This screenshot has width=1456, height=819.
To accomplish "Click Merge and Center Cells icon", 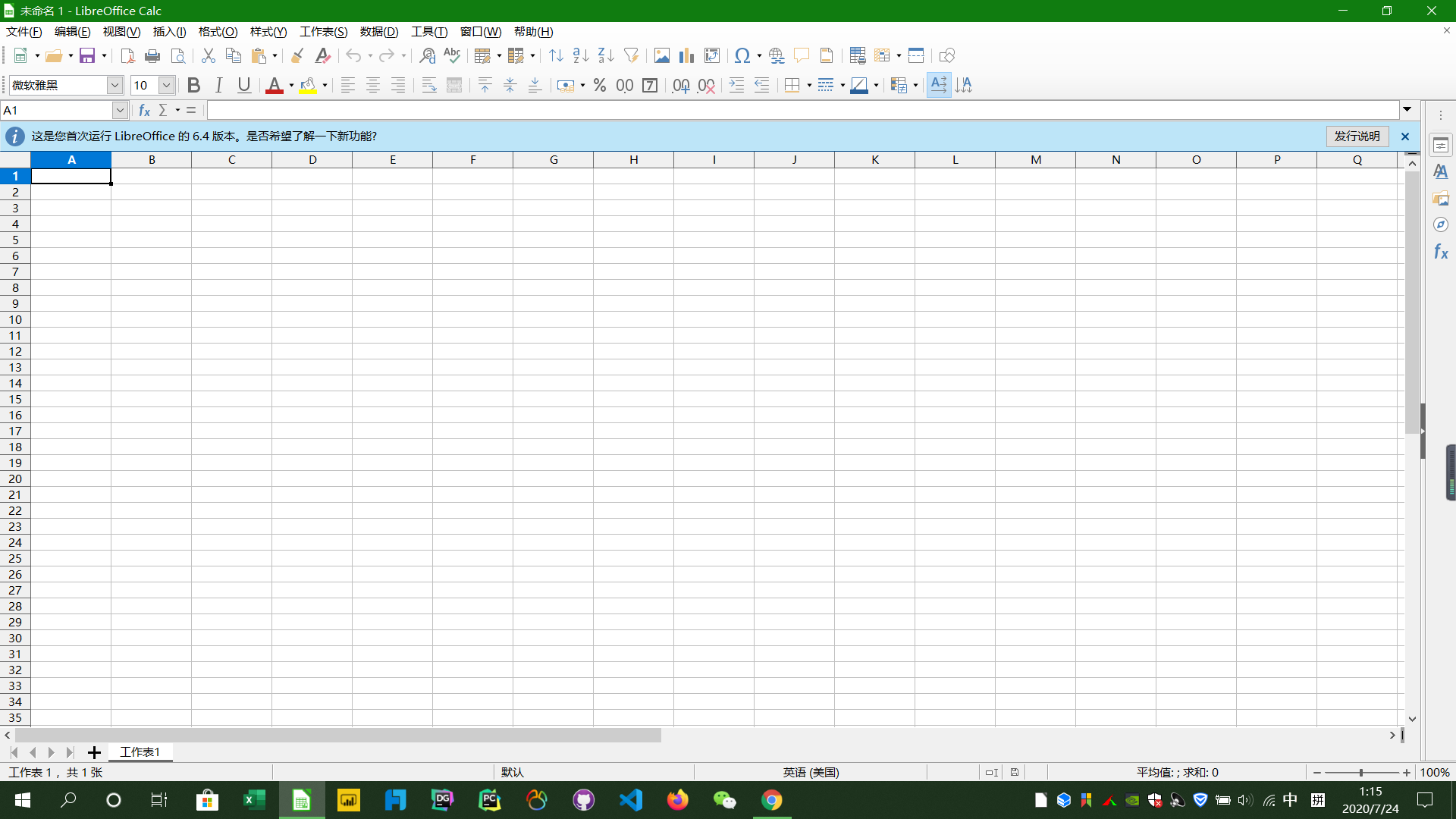I will 454,85.
